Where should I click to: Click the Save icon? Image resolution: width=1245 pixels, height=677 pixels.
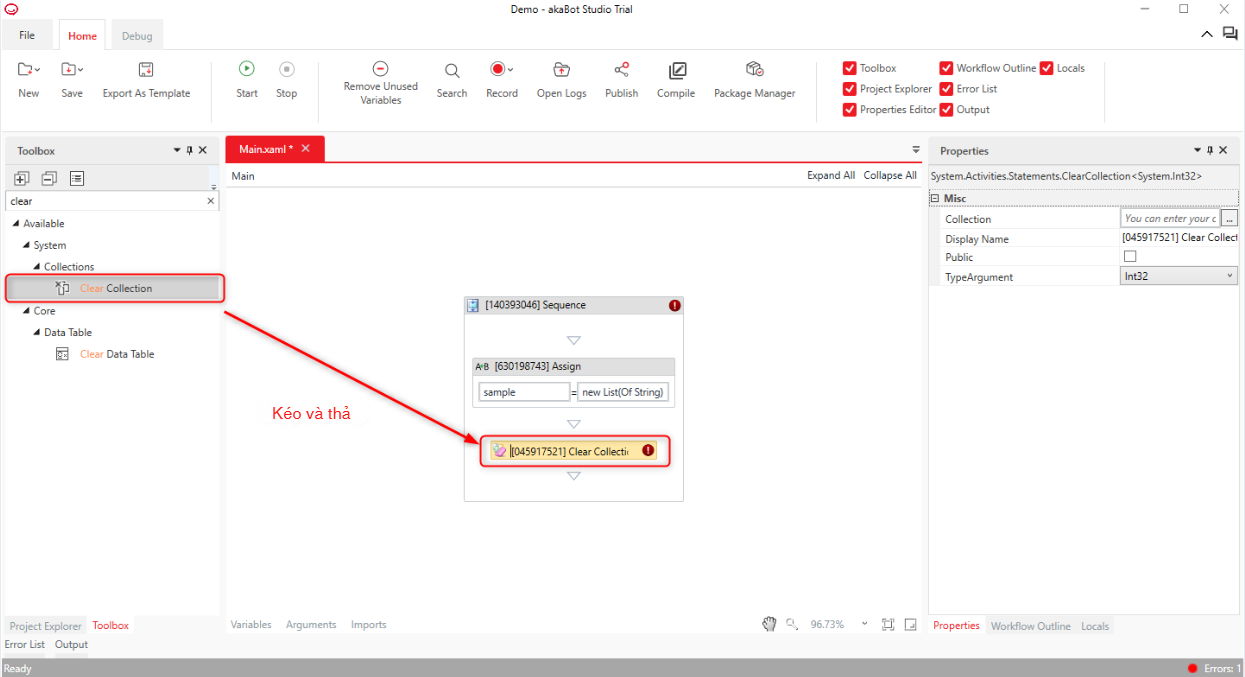coord(69,70)
